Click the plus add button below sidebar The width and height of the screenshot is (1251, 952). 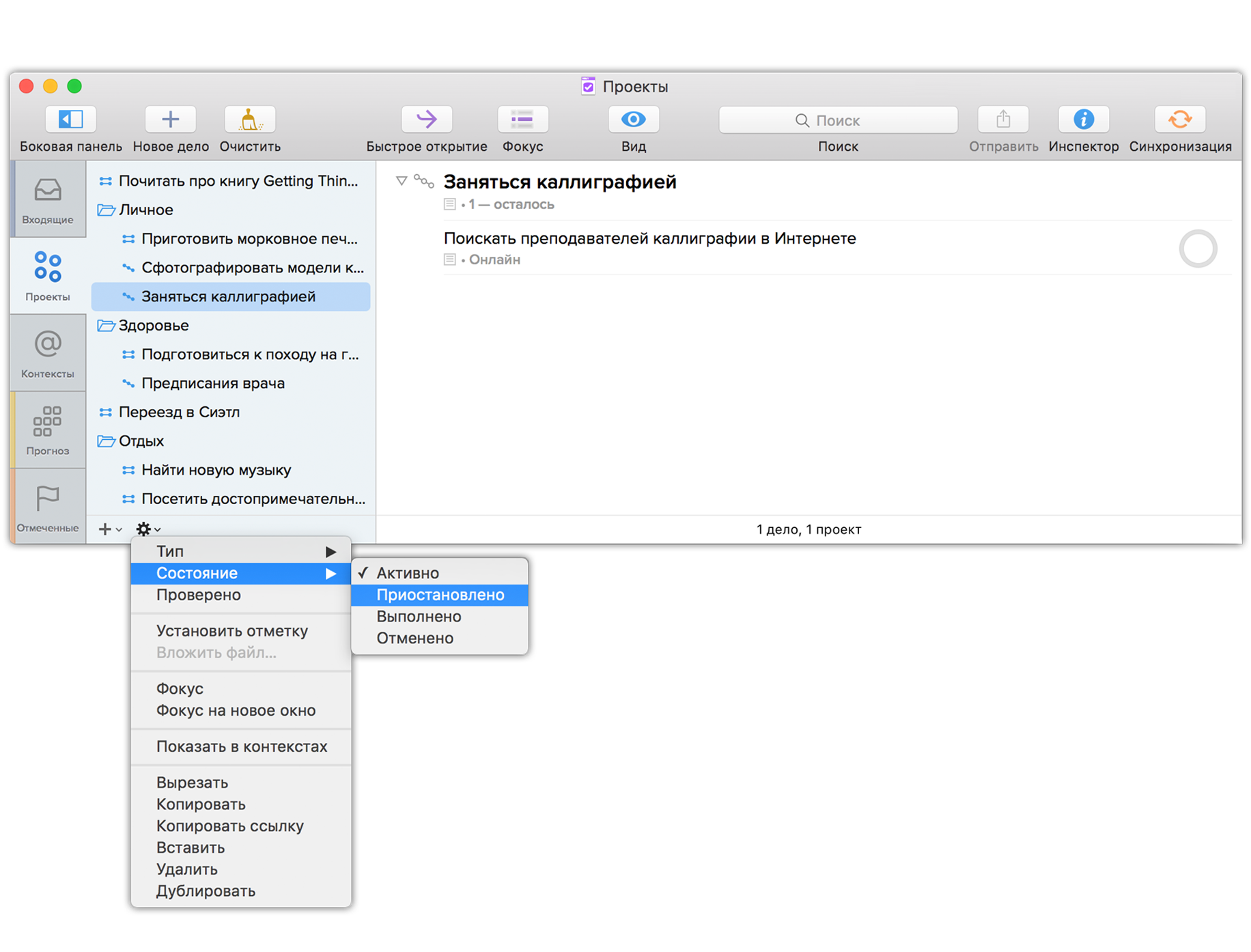click(x=109, y=529)
